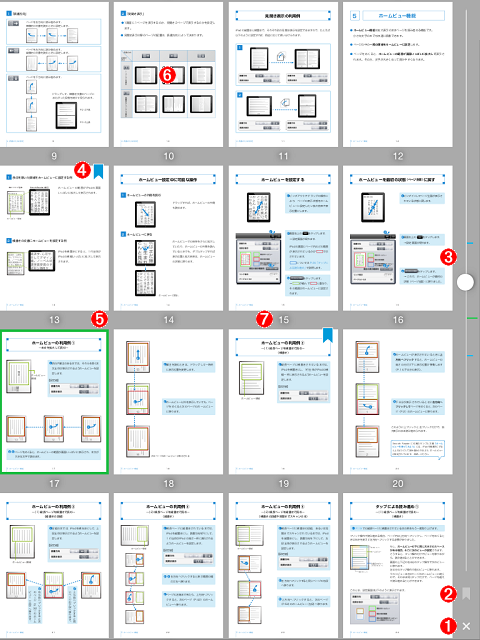
Task: Open the タップによる読み進め page thumbnail
Action: tap(398, 565)
